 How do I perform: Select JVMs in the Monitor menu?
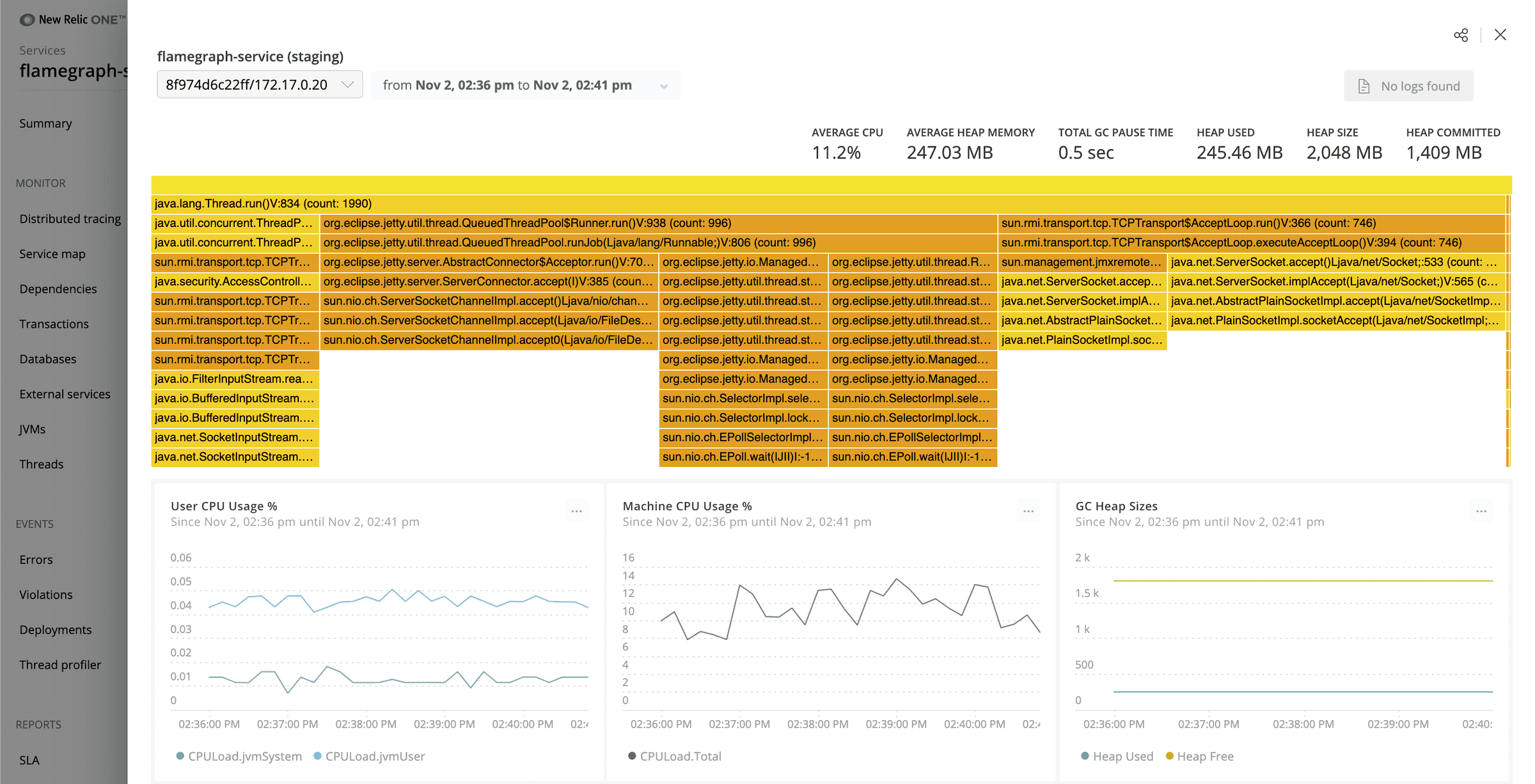tap(32, 429)
